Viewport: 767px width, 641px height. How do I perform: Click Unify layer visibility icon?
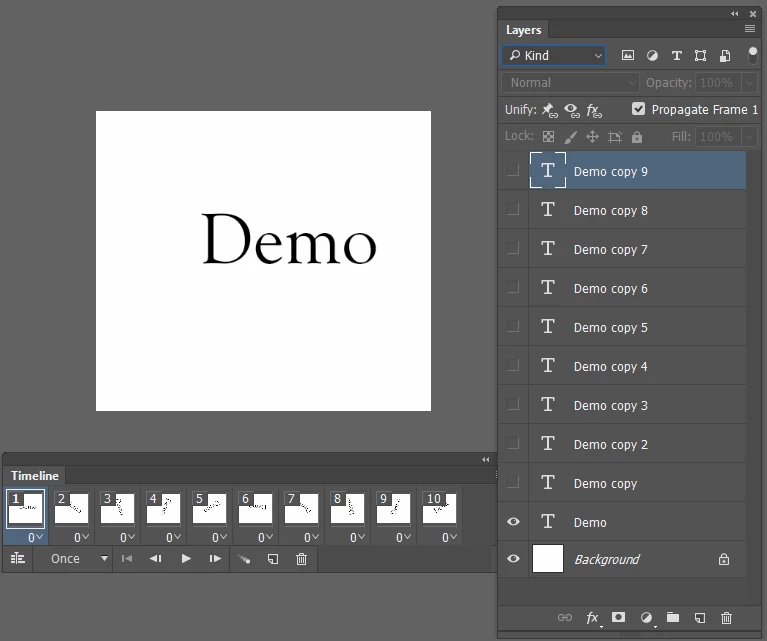572,110
